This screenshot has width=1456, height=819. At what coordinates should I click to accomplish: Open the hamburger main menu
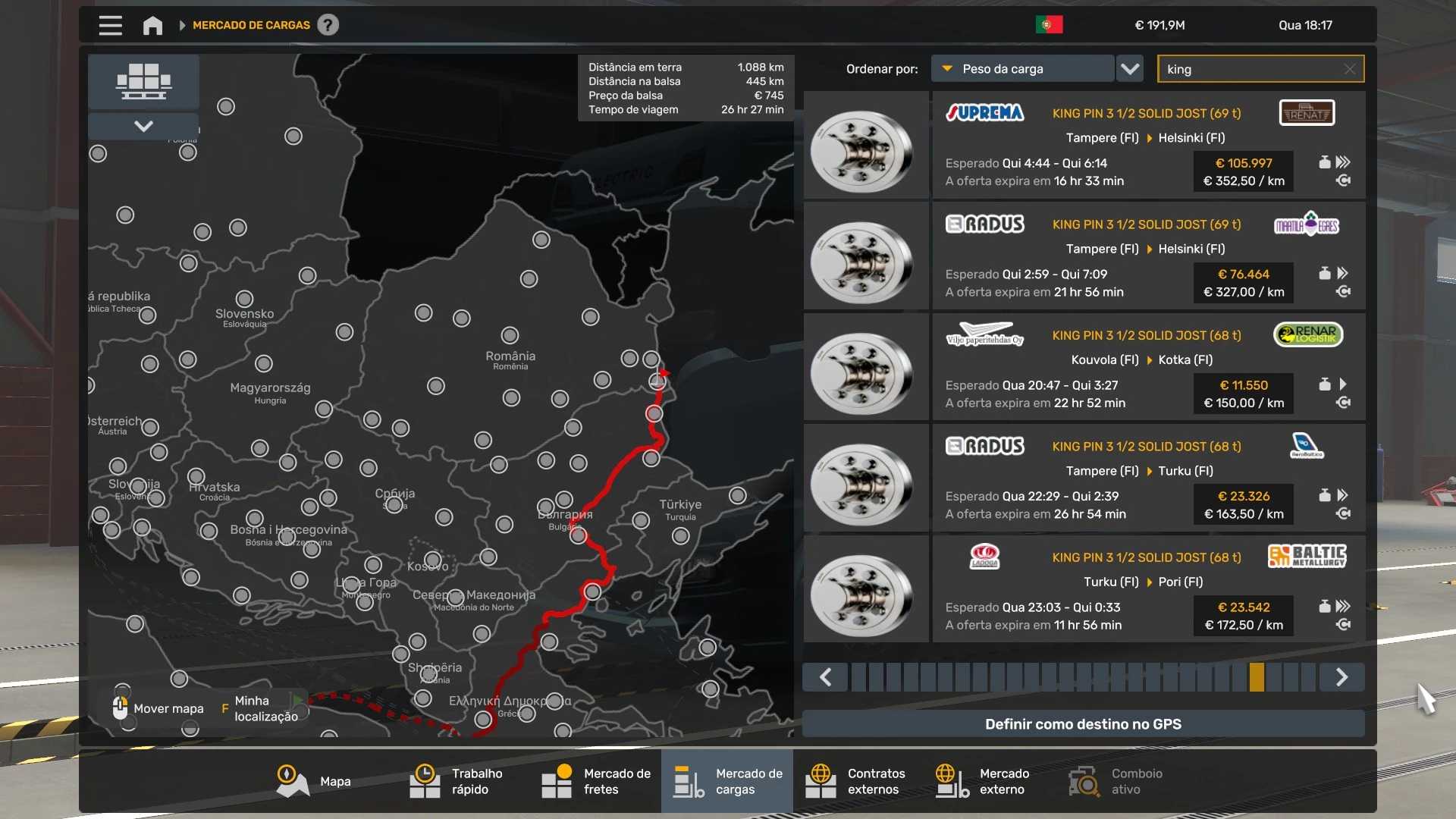[x=110, y=25]
